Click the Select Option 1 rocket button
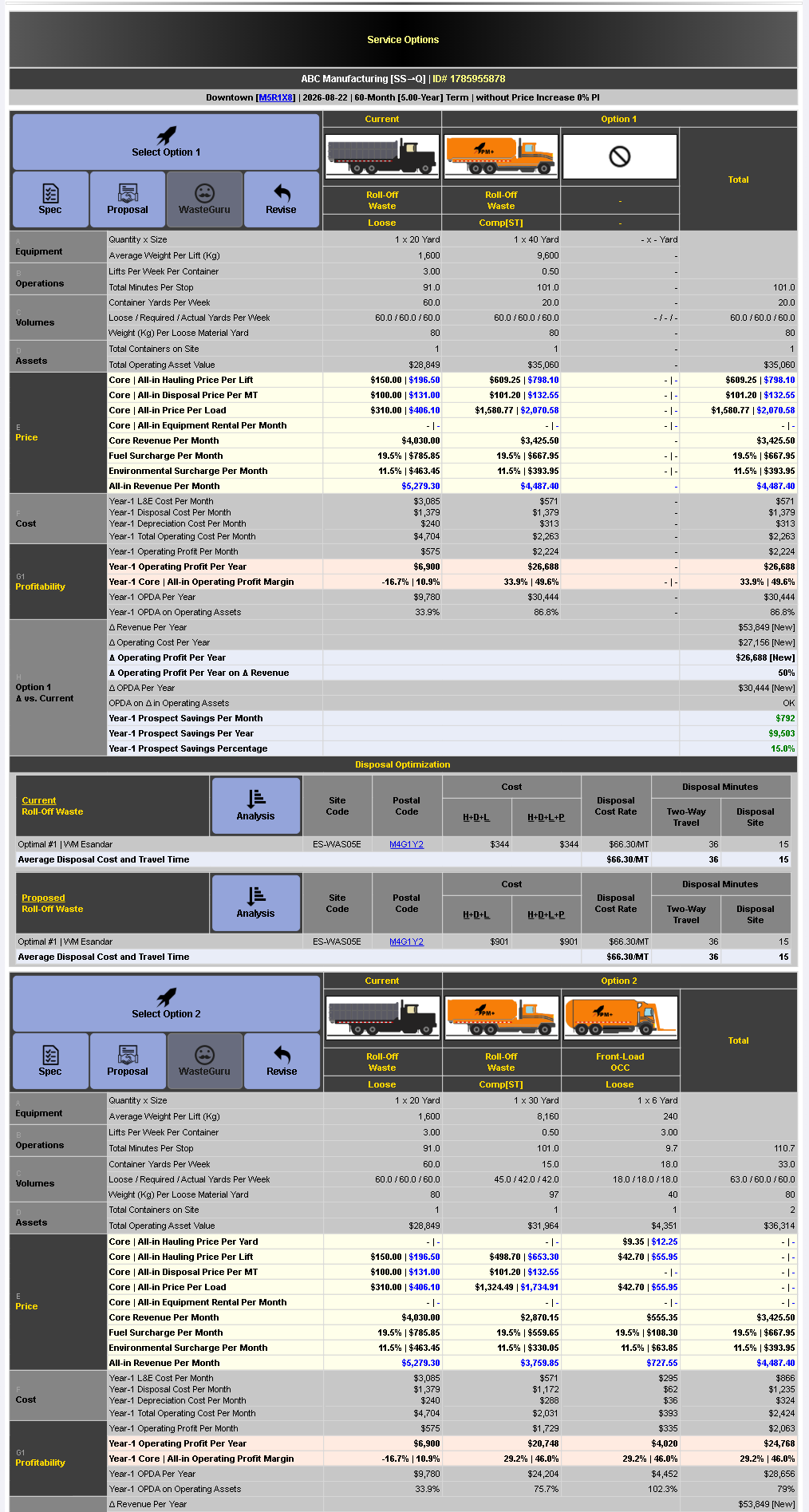The width and height of the screenshot is (809, 1512). 166,141
